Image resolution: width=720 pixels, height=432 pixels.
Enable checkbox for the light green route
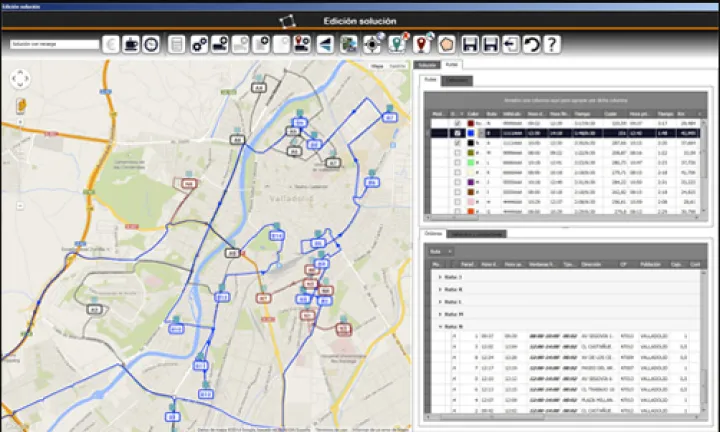(x=458, y=161)
